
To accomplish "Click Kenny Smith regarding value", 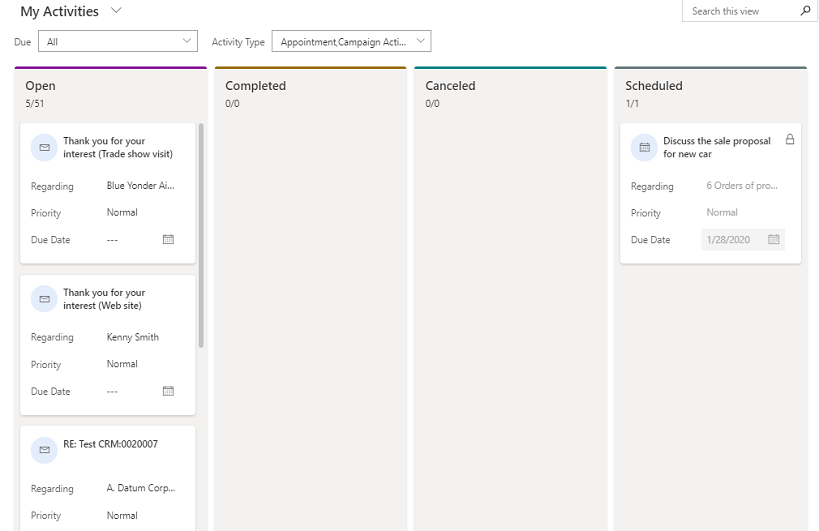I will click(x=133, y=337).
